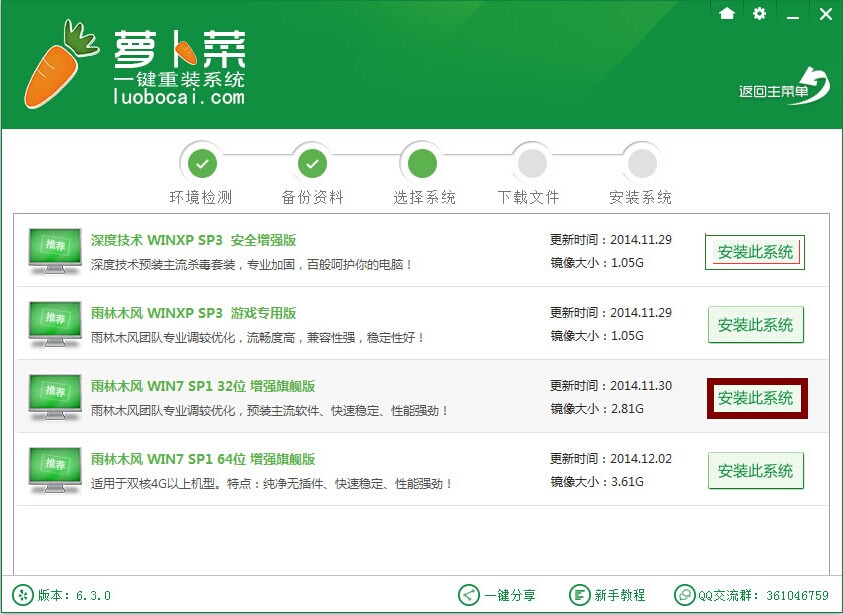Click the QQ交流群 chat icon

pyautogui.click(x=685, y=595)
